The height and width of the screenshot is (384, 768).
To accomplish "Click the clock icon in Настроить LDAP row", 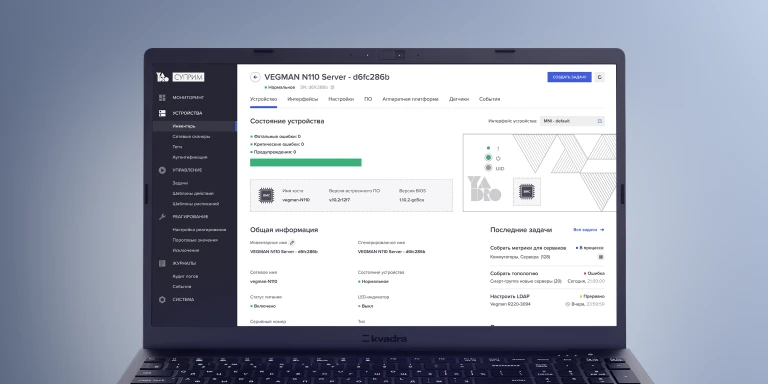I will point(568,304).
